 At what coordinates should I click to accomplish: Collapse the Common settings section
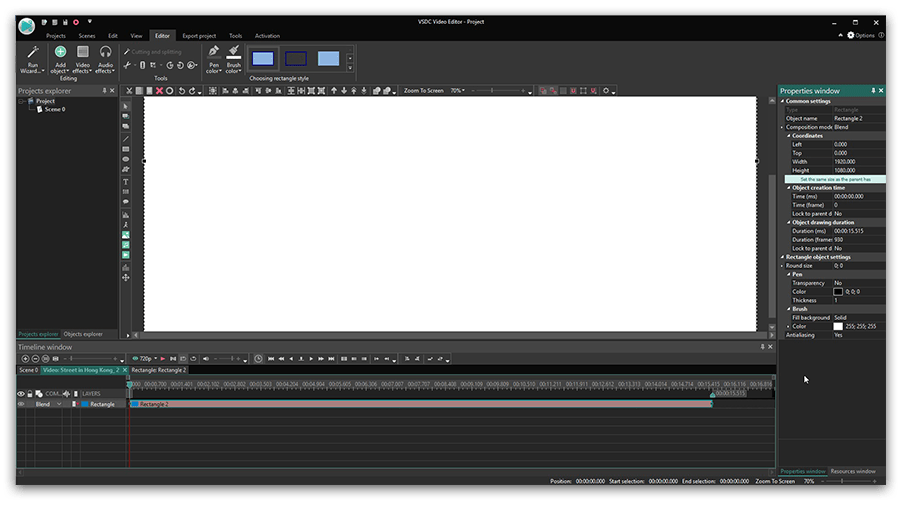[782, 101]
